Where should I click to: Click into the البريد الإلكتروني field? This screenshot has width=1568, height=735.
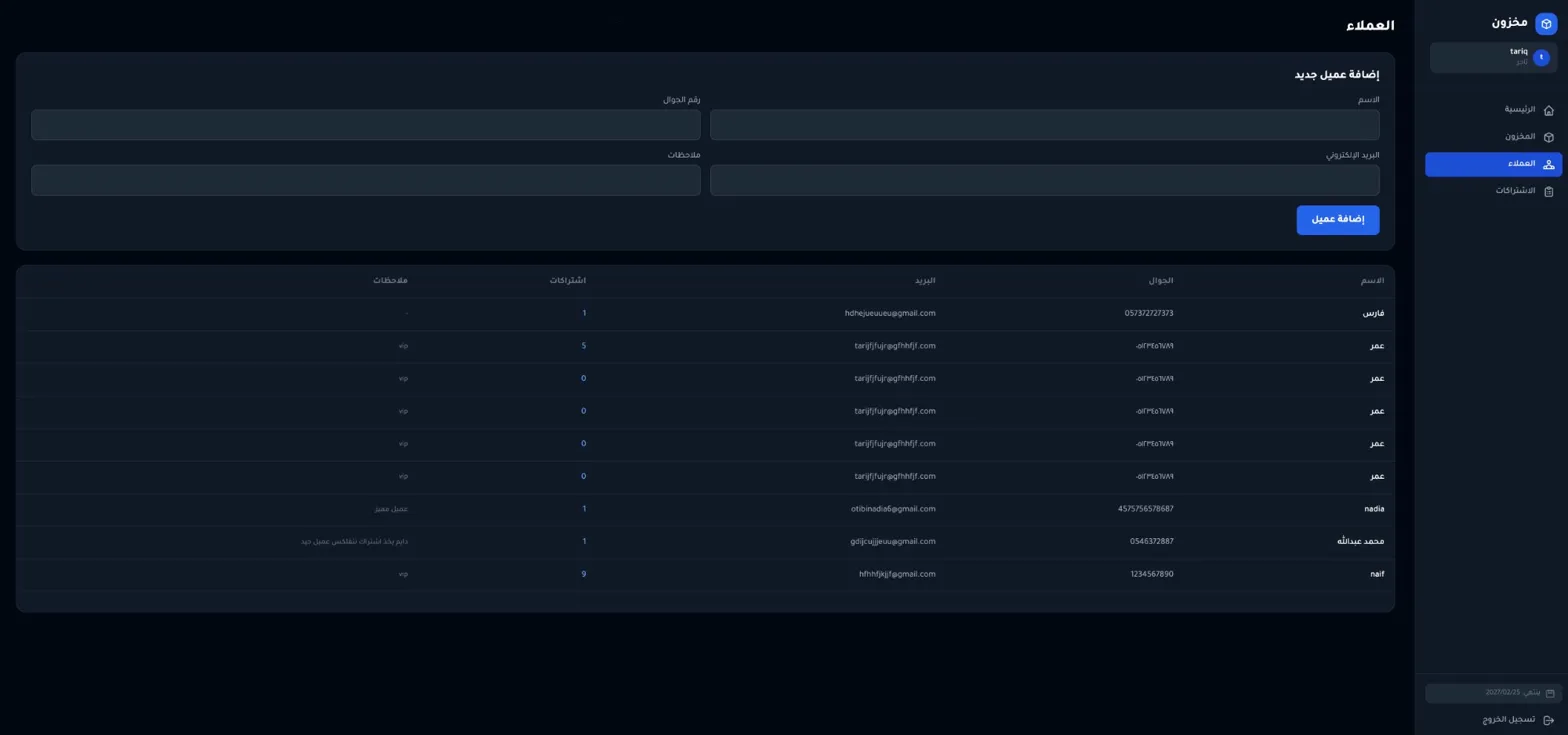click(x=1044, y=180)
